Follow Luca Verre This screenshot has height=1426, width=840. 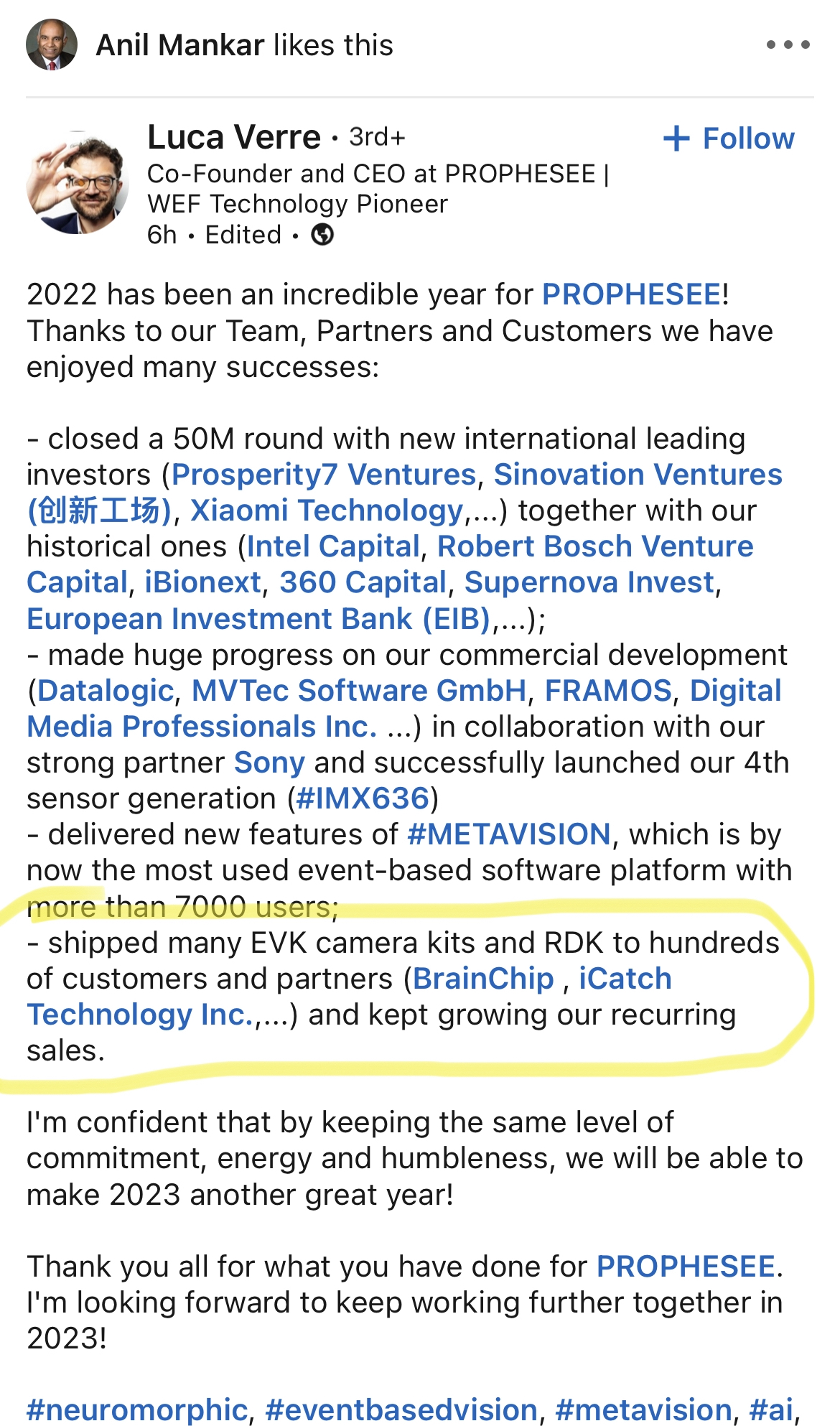(729, 139)
